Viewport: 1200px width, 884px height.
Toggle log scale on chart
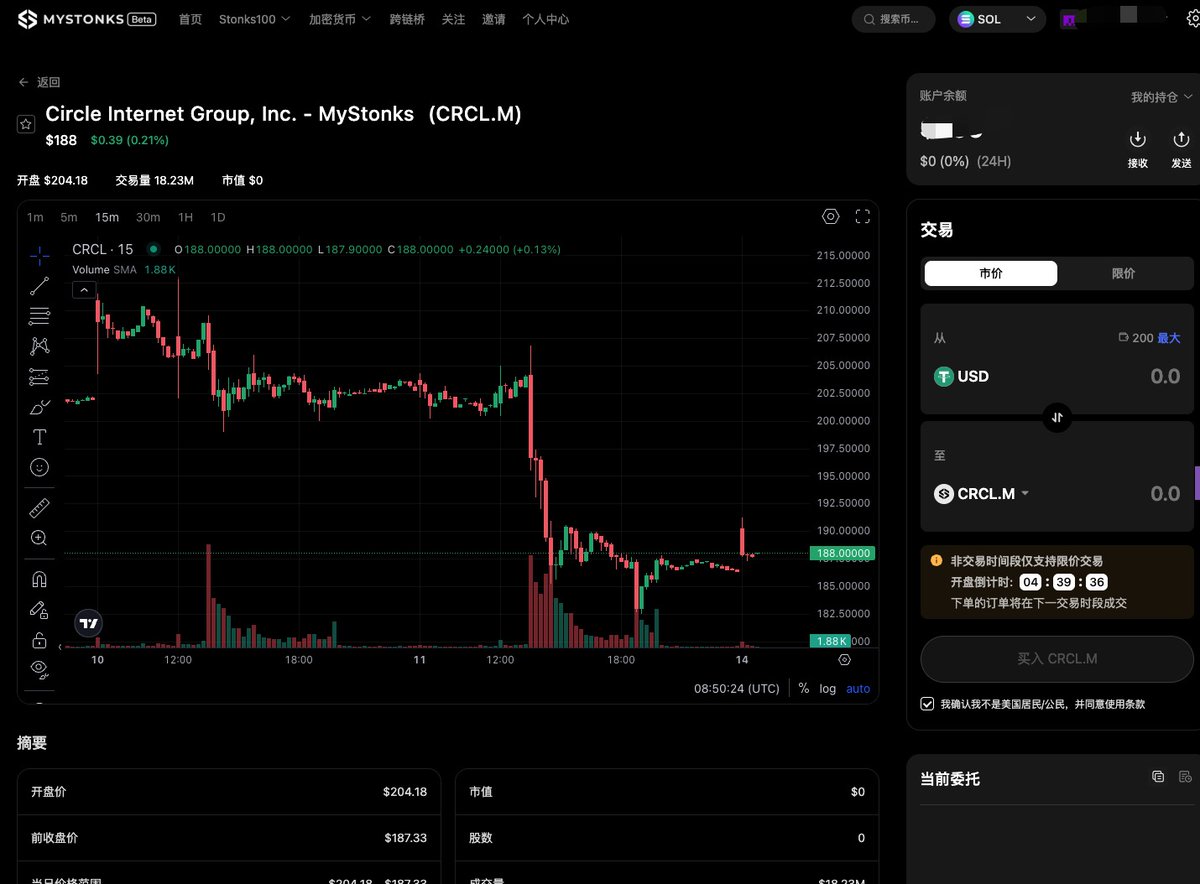(828, 688)
